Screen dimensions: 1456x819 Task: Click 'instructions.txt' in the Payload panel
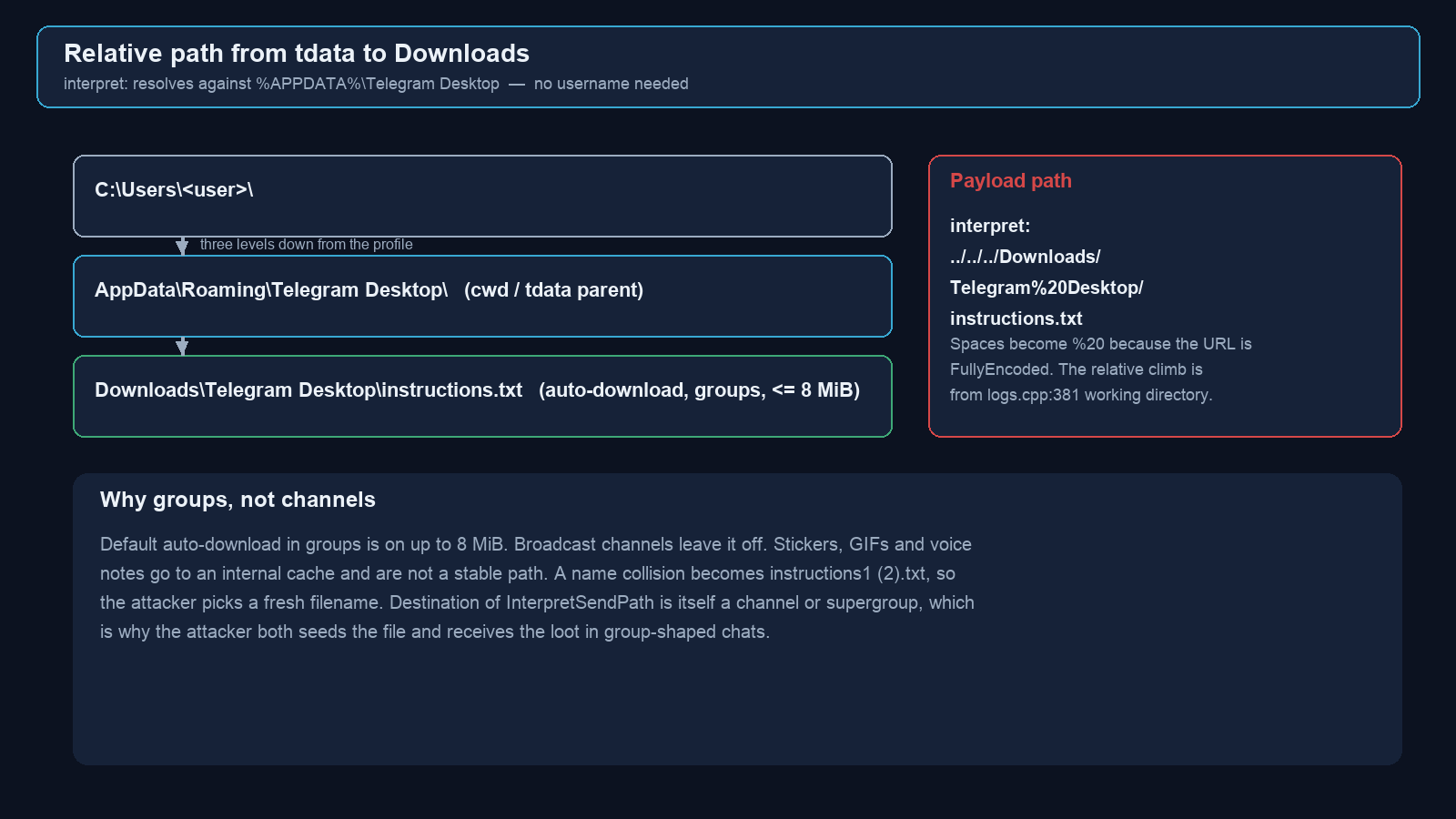pos(1016,318)
